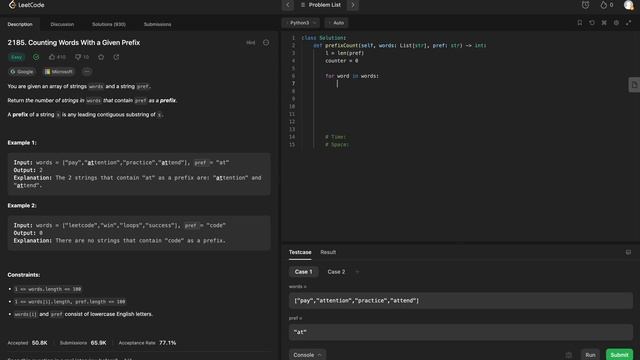
Task: Click the solved green checkmark icon
Action: tap(36, 57)
